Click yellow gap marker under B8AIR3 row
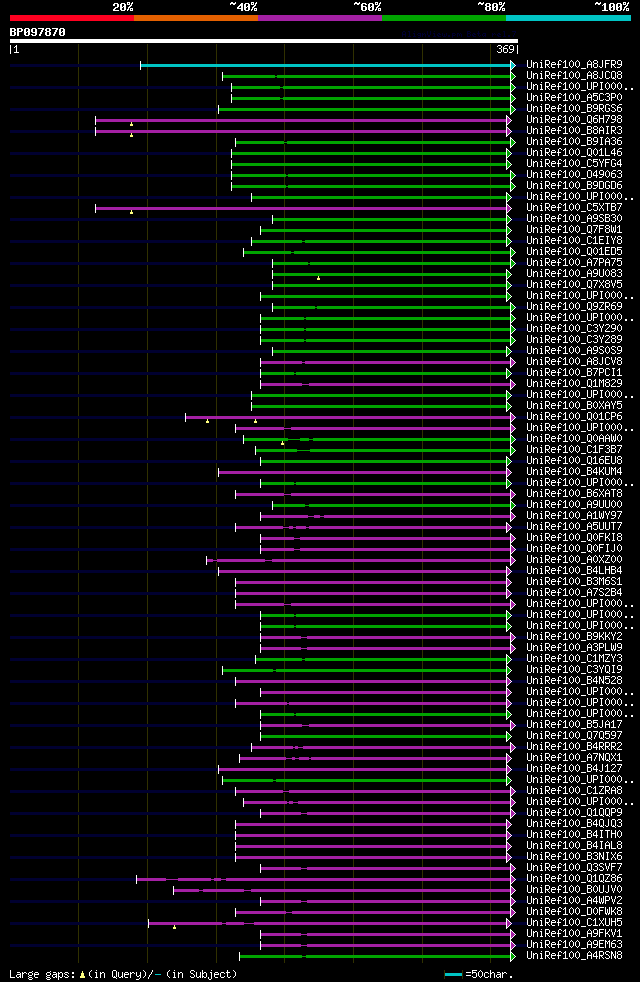The height and width of the screenshot is (982, 640). [x=132, y=135]
